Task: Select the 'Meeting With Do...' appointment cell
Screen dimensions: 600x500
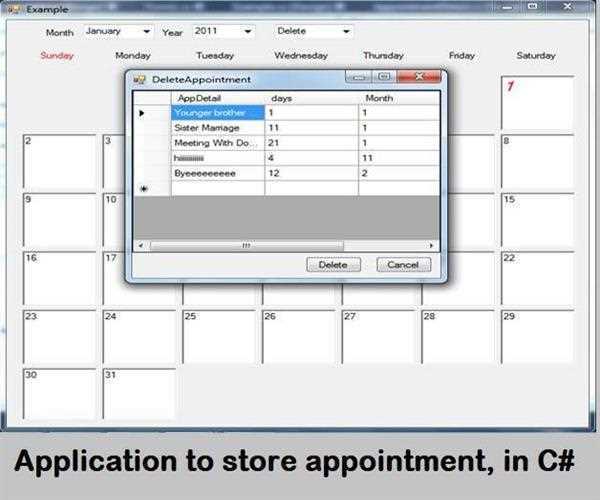Action: (218, 143)
